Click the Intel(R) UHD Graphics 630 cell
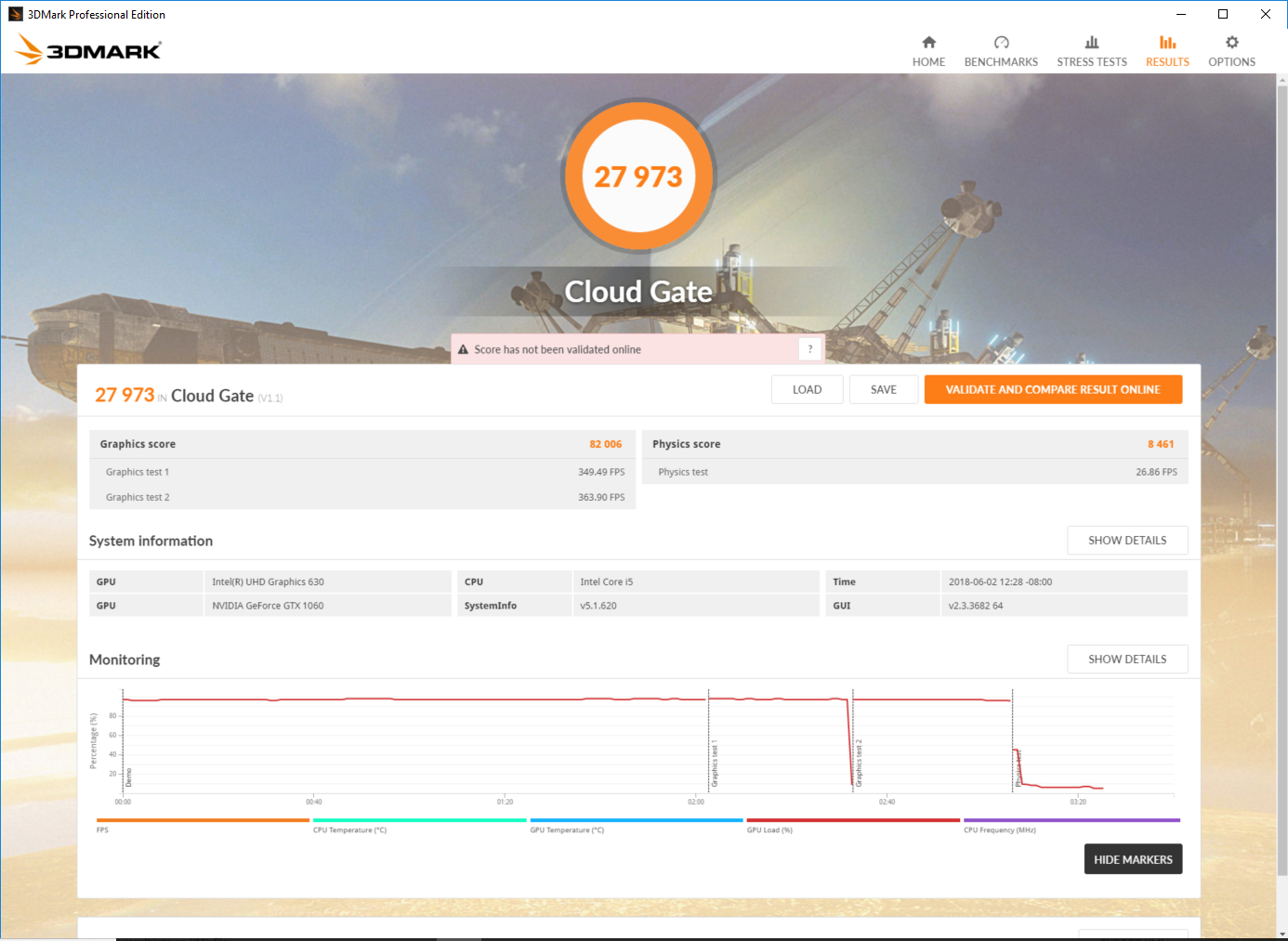This screenshot has width=1288, height=941. click(x=327, y=582)
